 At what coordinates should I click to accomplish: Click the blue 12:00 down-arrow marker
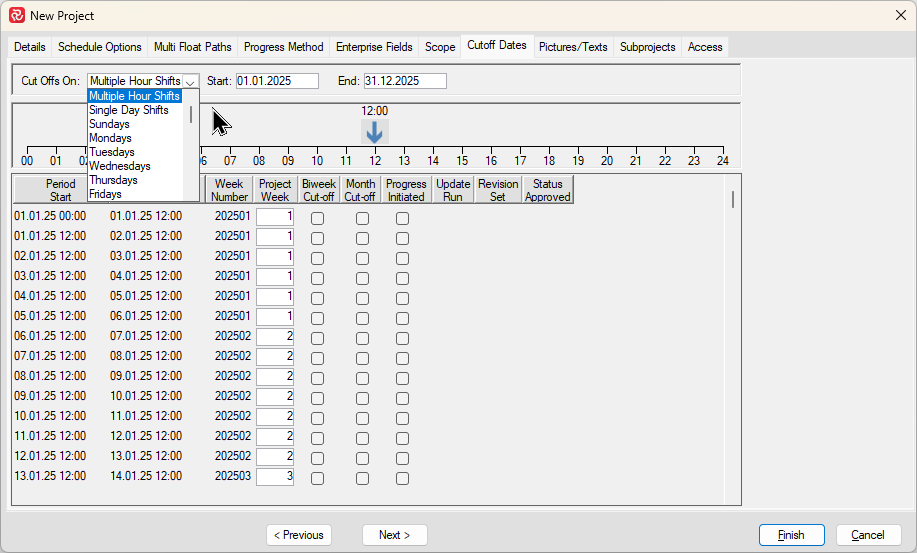tap(374, 132)
